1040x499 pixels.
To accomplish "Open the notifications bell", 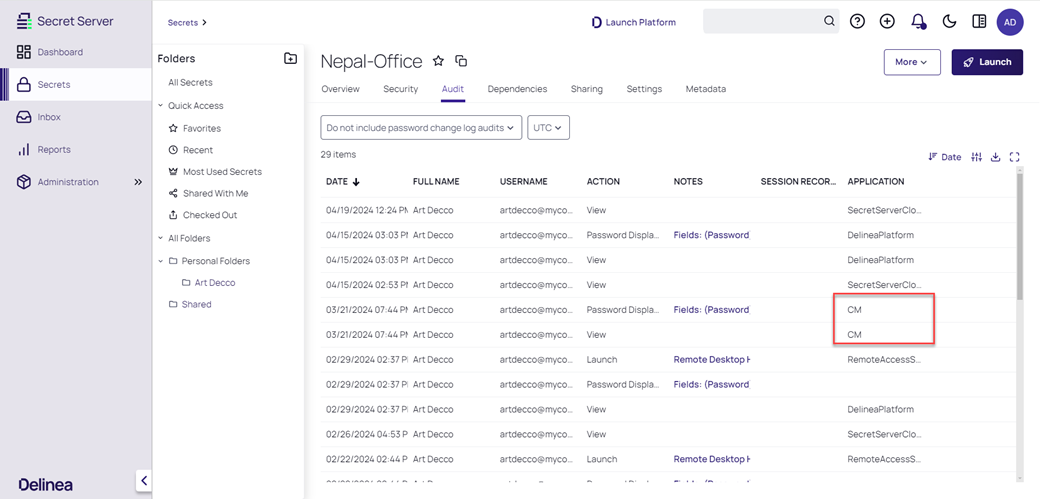I will (918, 21).
